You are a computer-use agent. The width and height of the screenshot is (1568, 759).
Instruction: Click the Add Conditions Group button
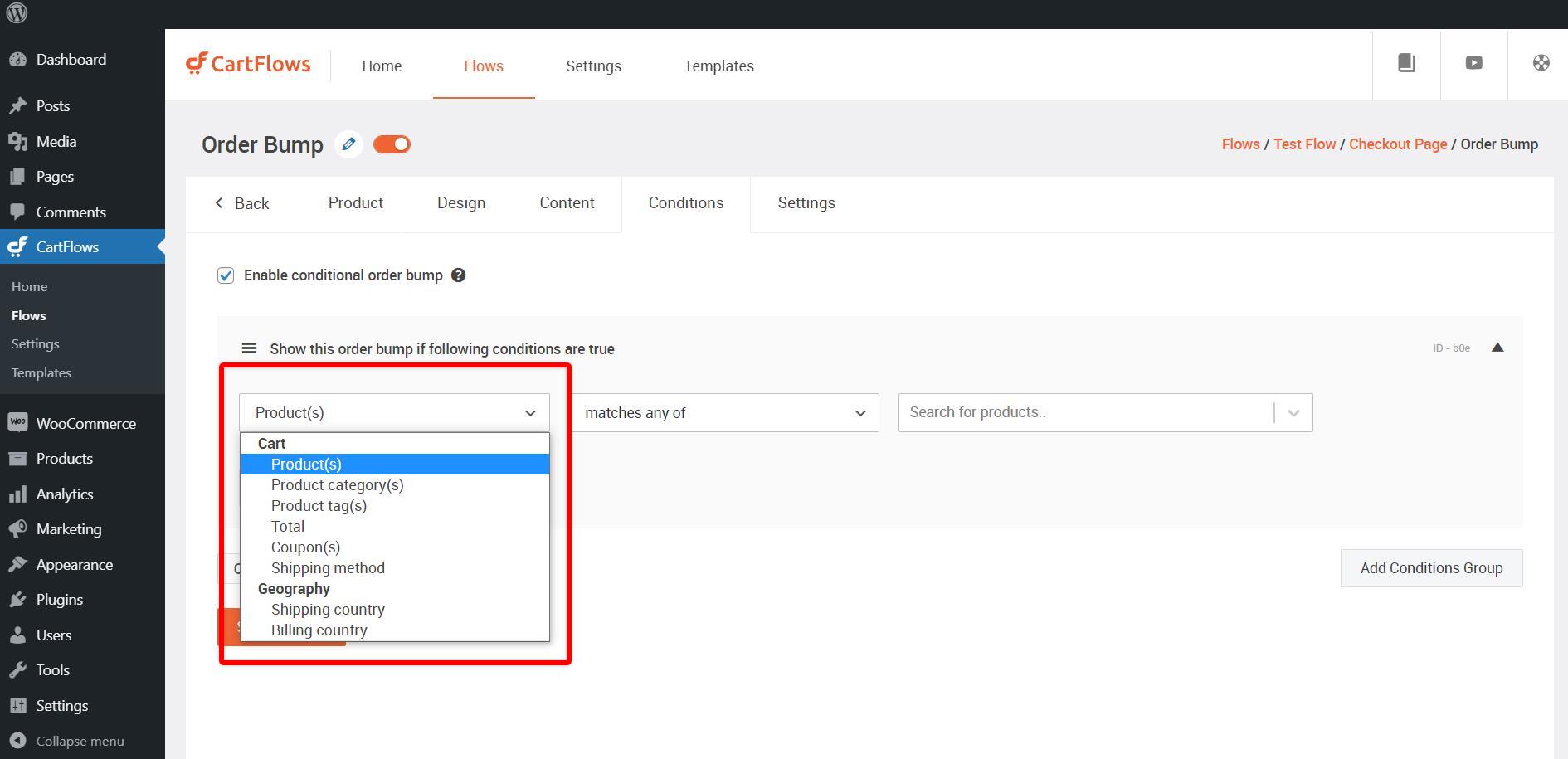point(1431,568)
